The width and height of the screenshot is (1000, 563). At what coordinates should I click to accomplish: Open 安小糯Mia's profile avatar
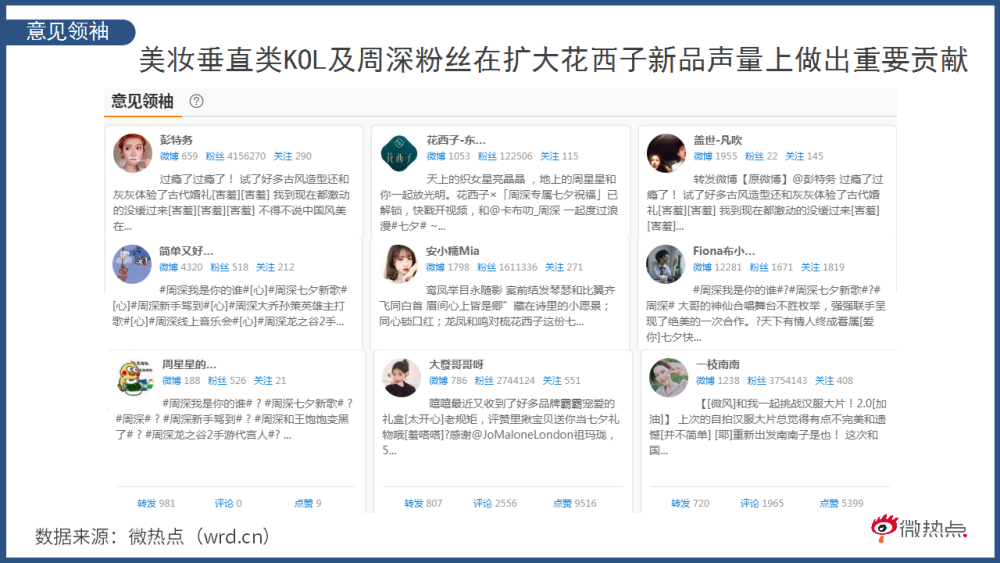coord(399,264)
